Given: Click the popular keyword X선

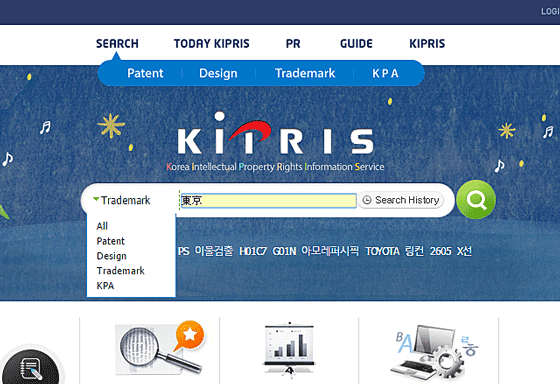Looking at the screenshot, I should [x=464, y=251].
